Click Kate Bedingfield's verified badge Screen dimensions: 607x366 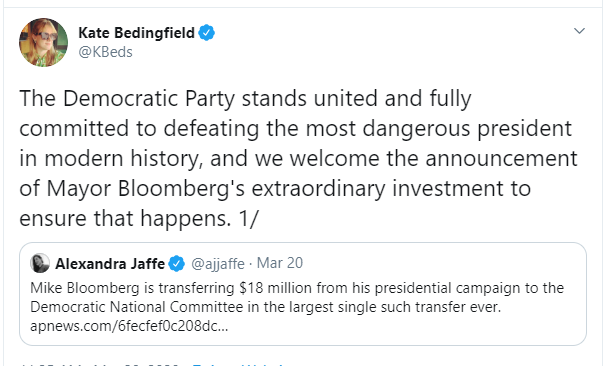[207, 33]
